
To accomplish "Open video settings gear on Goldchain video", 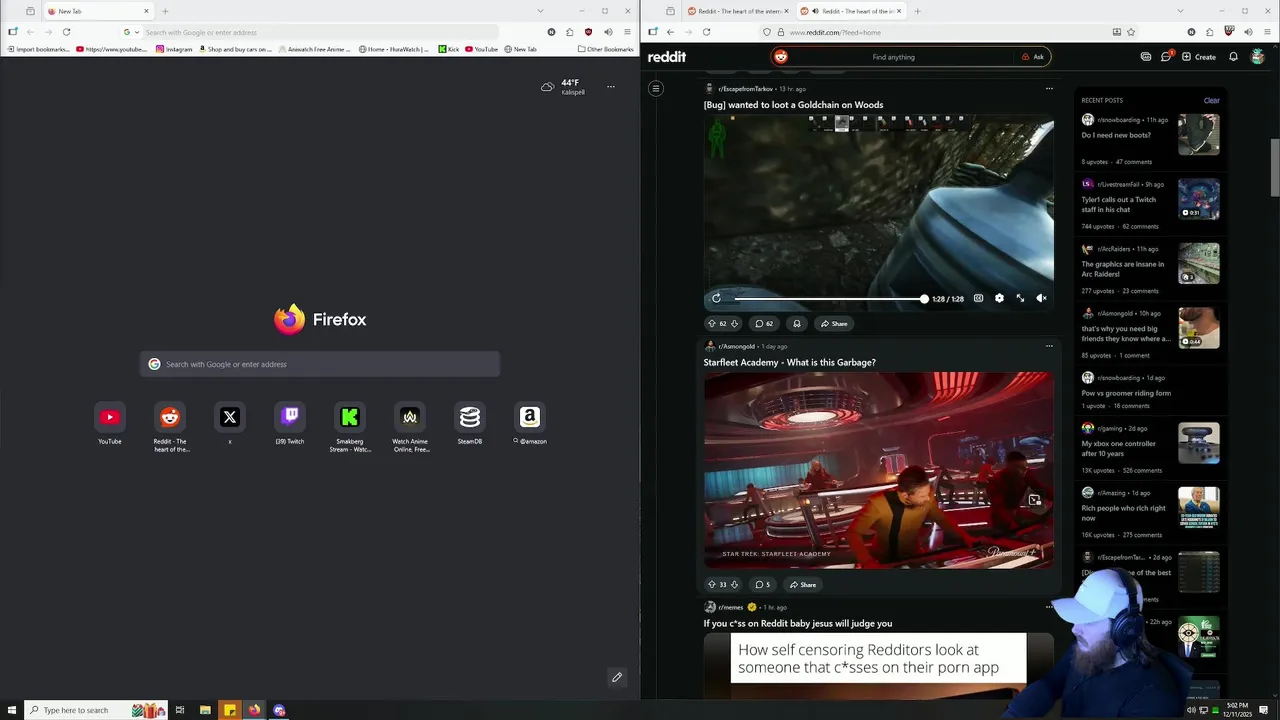I will (x=999, y=298).
